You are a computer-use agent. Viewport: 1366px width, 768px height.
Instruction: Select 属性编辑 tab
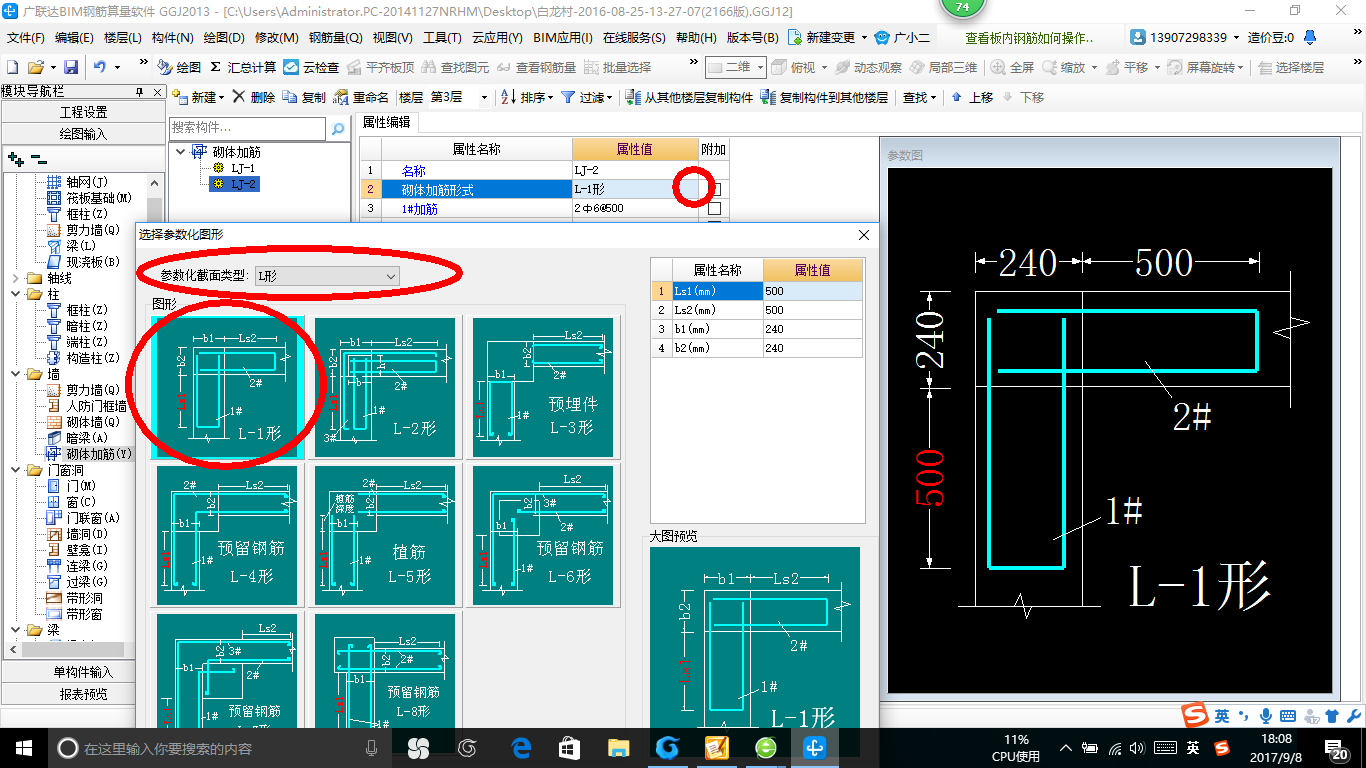tap(386, 122)
